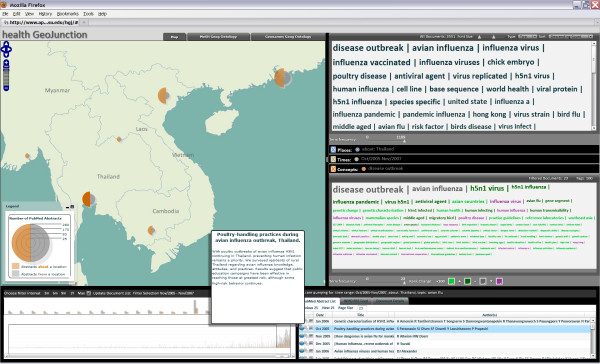
Task: Remove the Places filter with its X icon
Action: point(333,150)
